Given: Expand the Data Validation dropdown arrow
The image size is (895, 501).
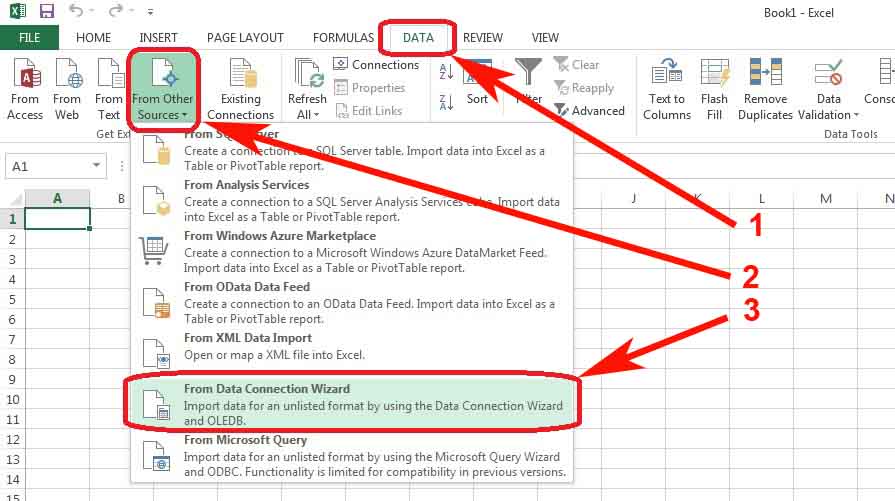Looking at the screenshot, I should coord(856,115).
